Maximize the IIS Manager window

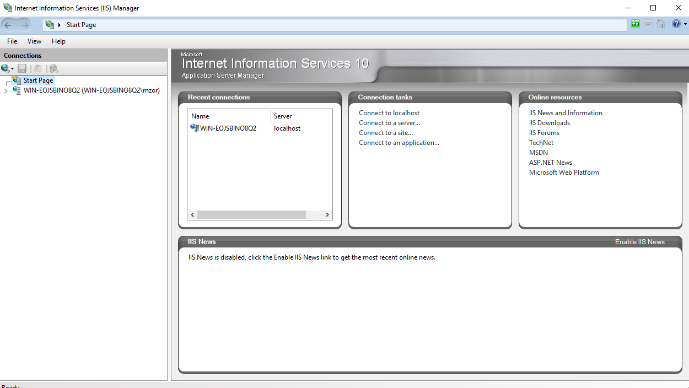click(653, 8)
